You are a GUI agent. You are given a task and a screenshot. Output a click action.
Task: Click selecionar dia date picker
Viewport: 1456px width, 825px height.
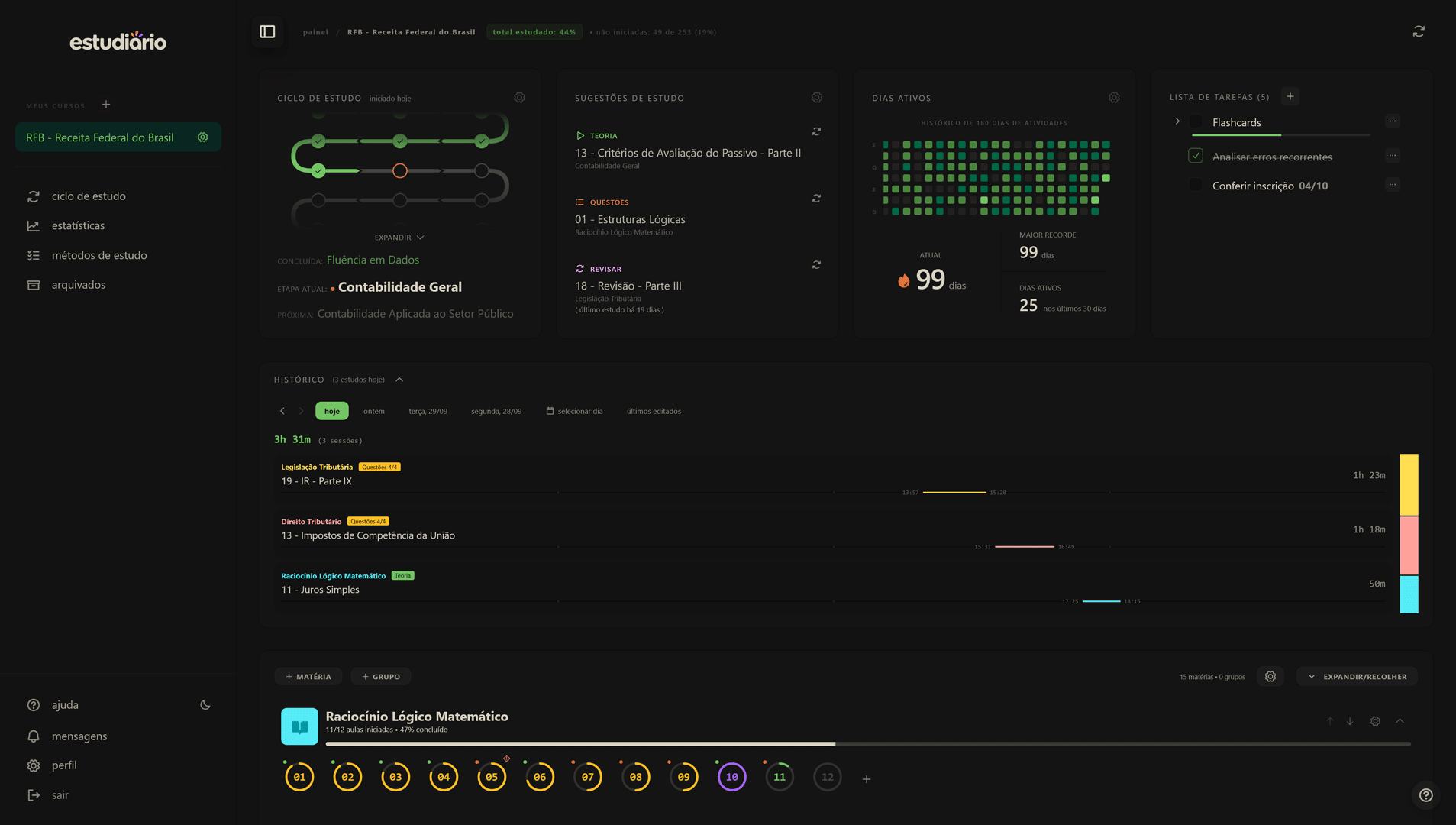point(575,411)
